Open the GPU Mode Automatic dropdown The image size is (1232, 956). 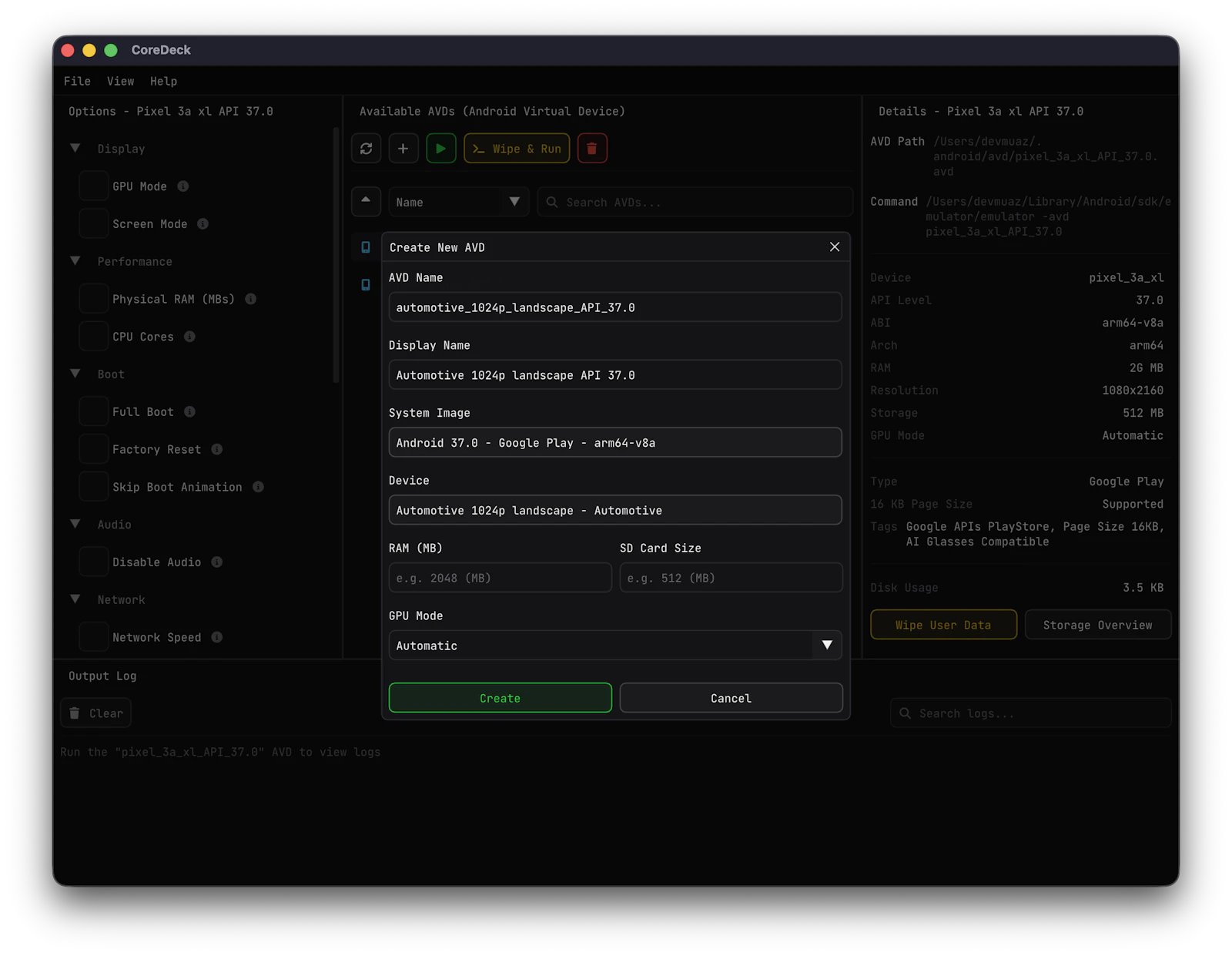[x=615, y=646]
